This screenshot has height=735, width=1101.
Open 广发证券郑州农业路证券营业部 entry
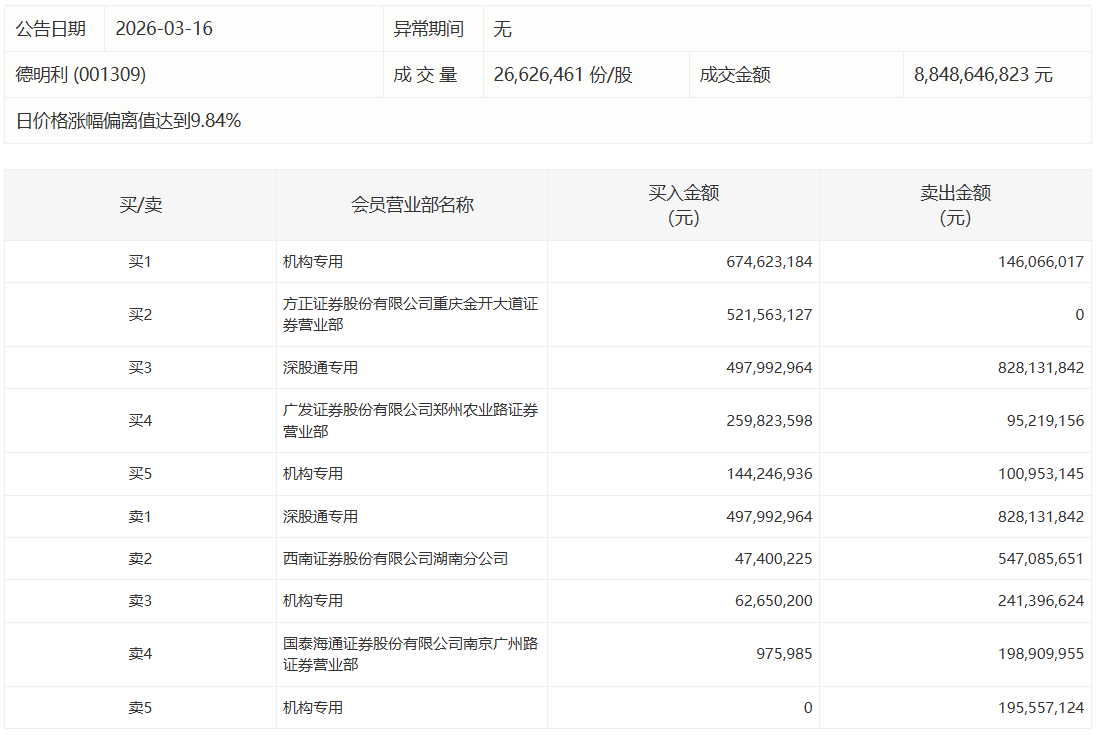pos(410,420)
